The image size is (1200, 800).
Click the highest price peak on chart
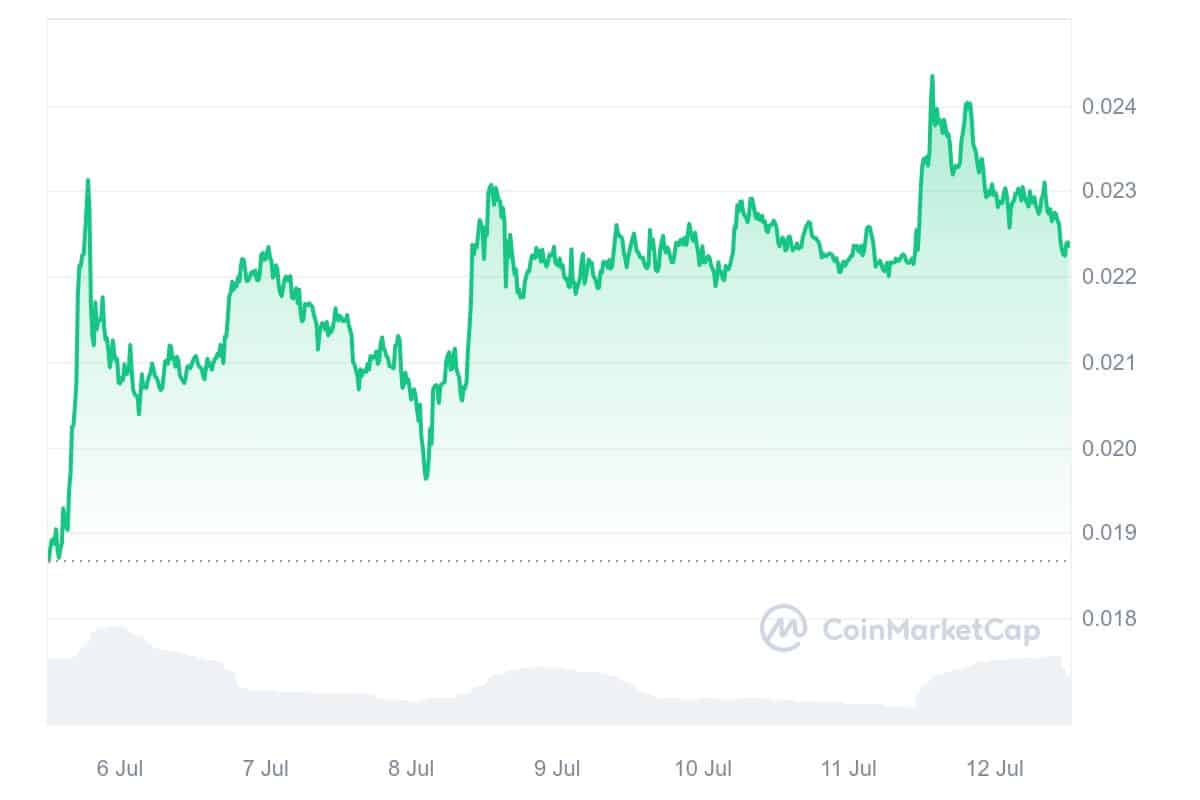pyautogui.click(x=932, y=76)
